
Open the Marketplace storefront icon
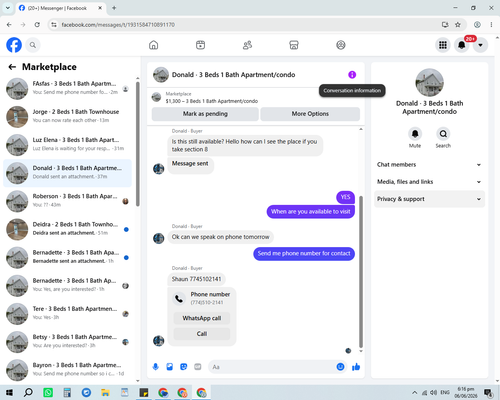pyautogui.click(x=294, y=45)
